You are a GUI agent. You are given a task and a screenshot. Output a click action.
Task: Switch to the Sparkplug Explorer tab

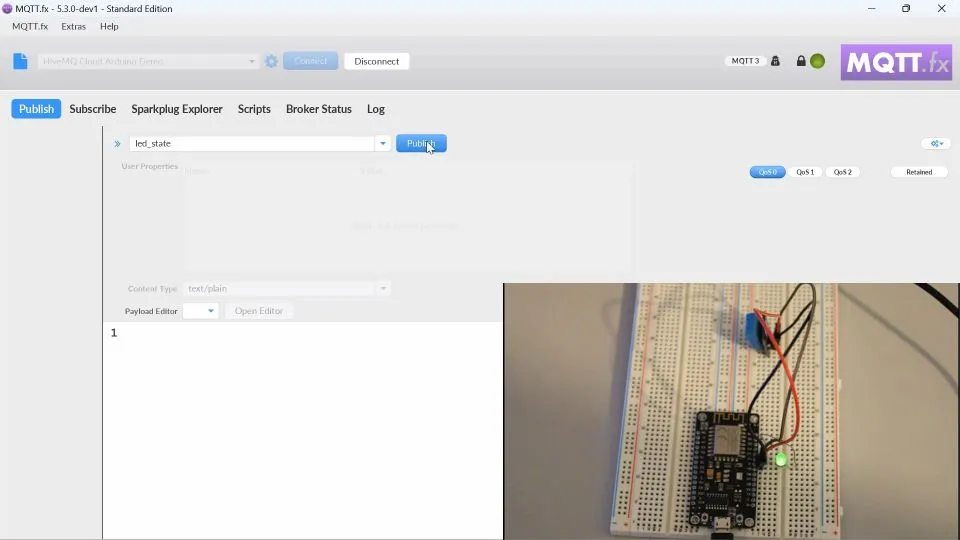click(177, 109)
